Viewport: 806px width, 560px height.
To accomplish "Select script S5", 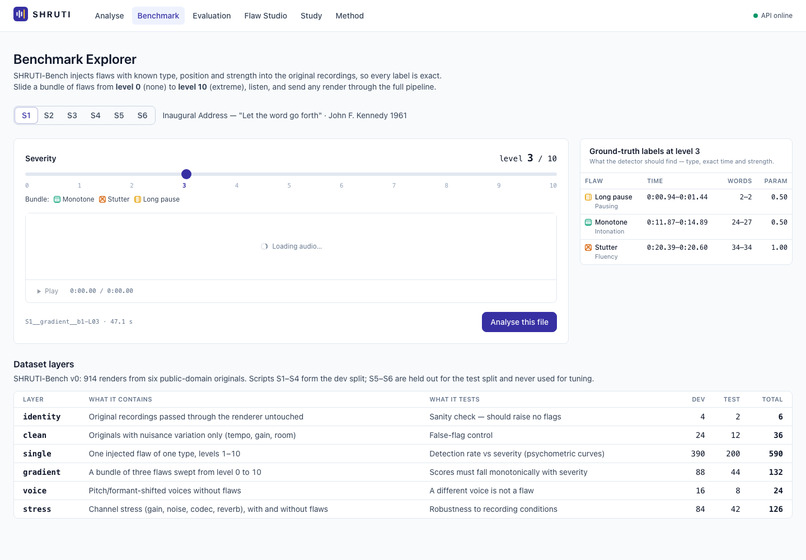I will click(x=119, y=115).
